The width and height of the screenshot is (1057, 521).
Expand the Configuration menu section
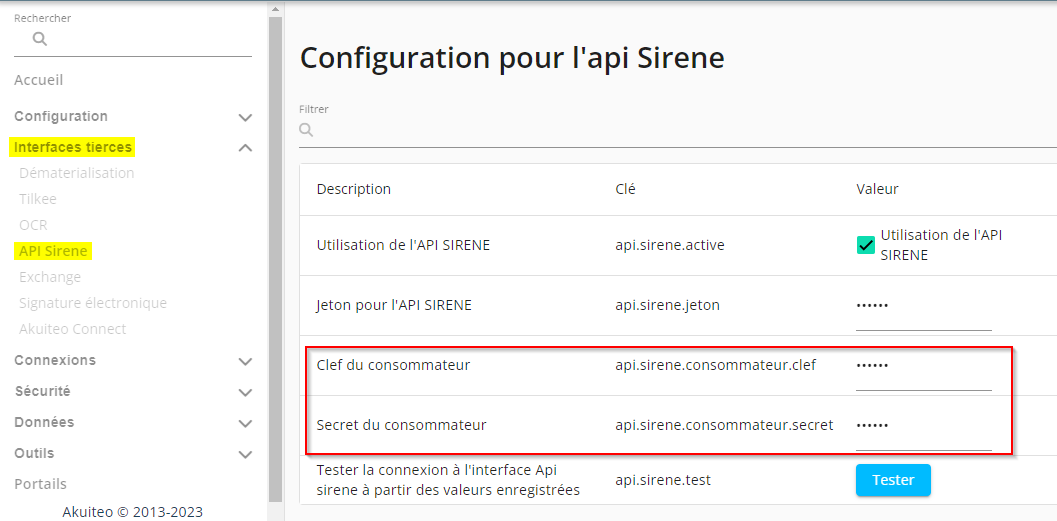(245, 117)
